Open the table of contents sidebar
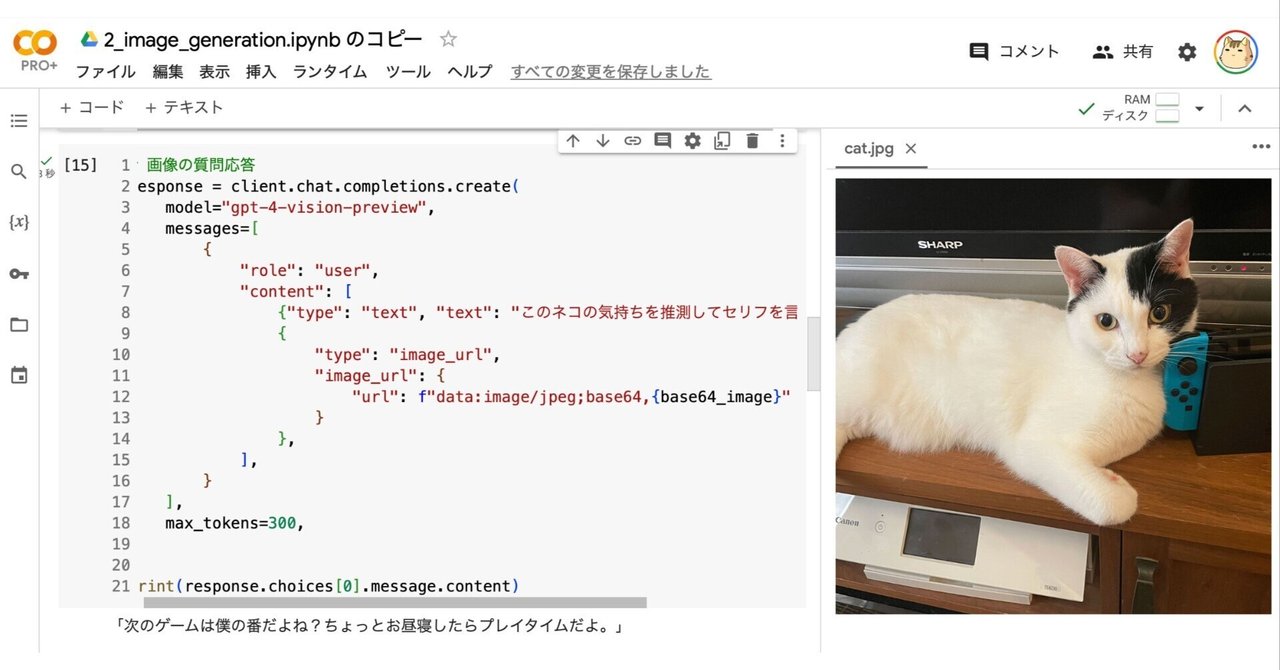Viewport: 1280px width, 670px height. click(x=18, y=120)
